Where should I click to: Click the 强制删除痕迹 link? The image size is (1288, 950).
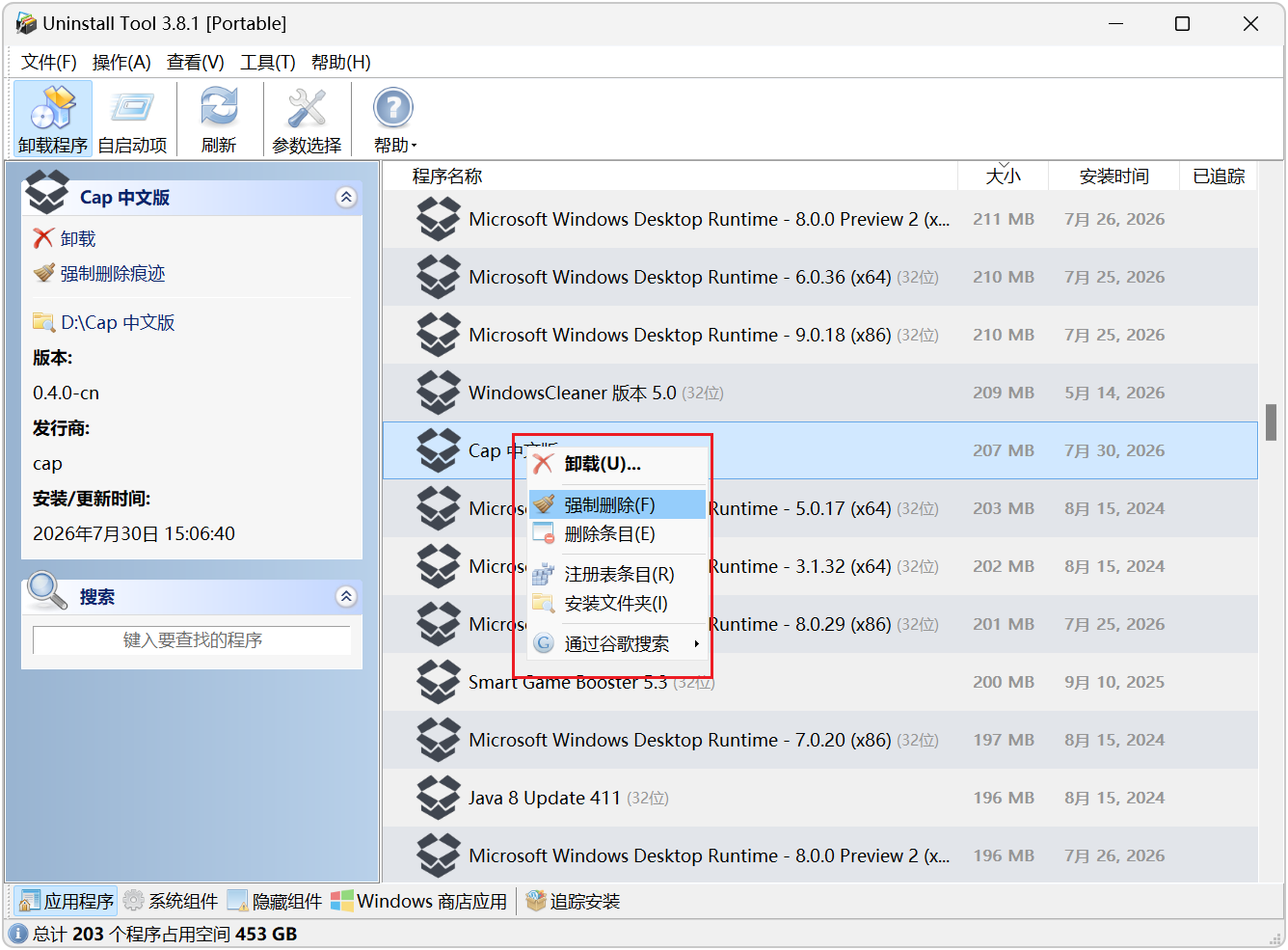tap(113, 274)
